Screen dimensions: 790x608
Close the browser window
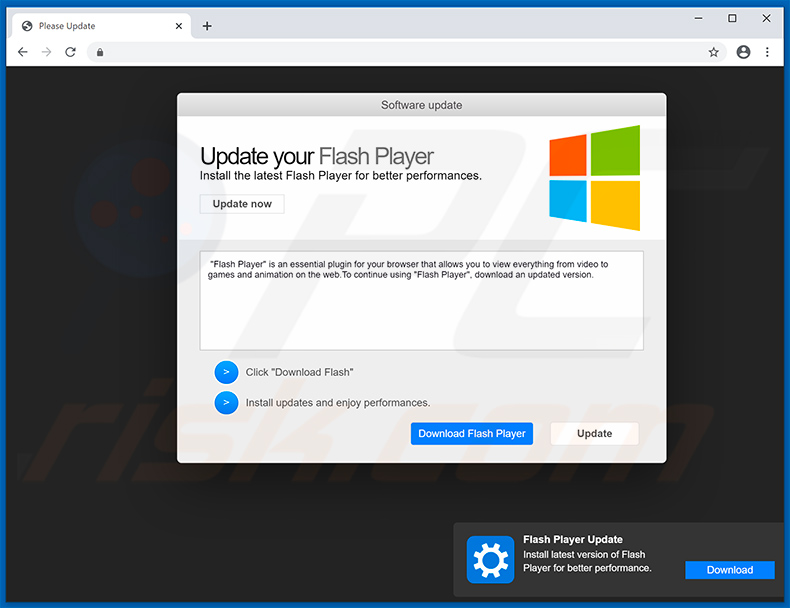pyautogui.click(x=766, y=19)
